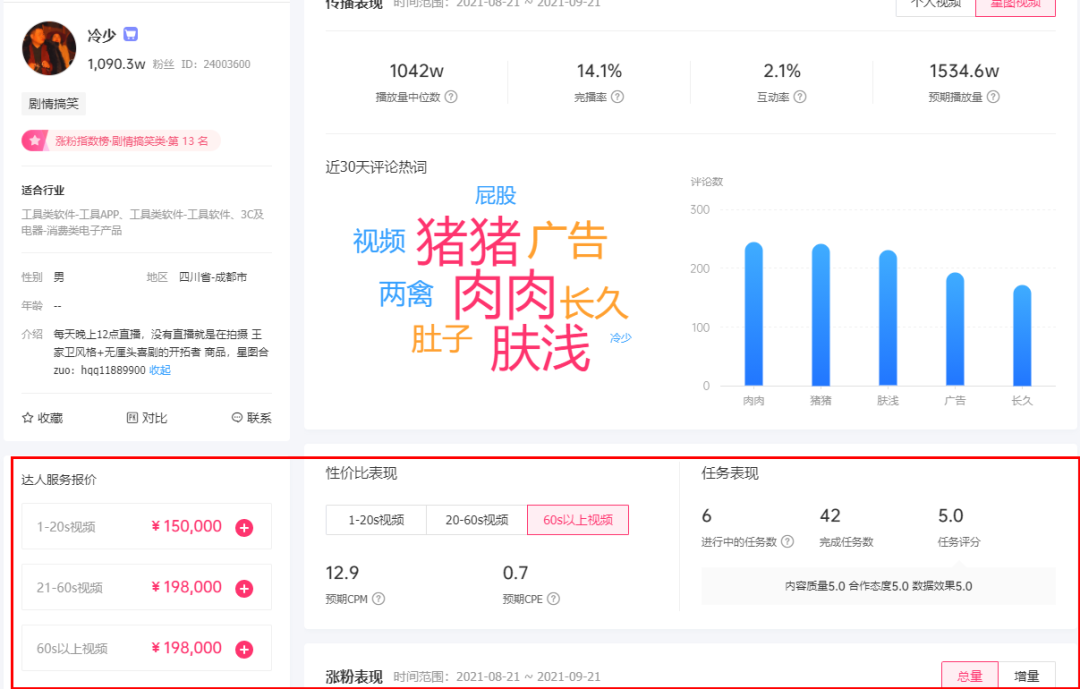Click the help icon beside 预期CPM
The height and width of the screenshot is (689, 1080).
click(379, 599)
